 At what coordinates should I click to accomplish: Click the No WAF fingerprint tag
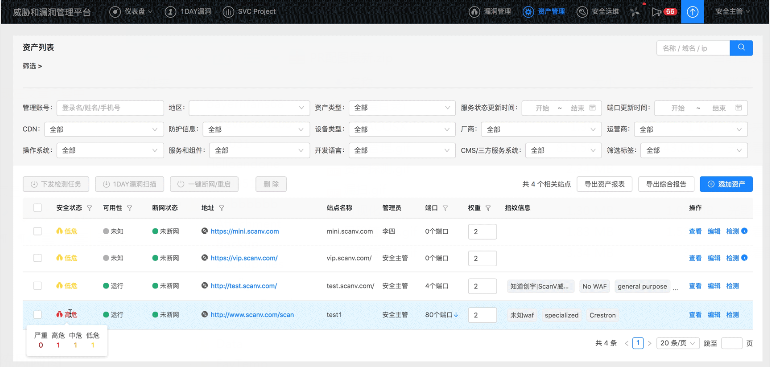595,286
